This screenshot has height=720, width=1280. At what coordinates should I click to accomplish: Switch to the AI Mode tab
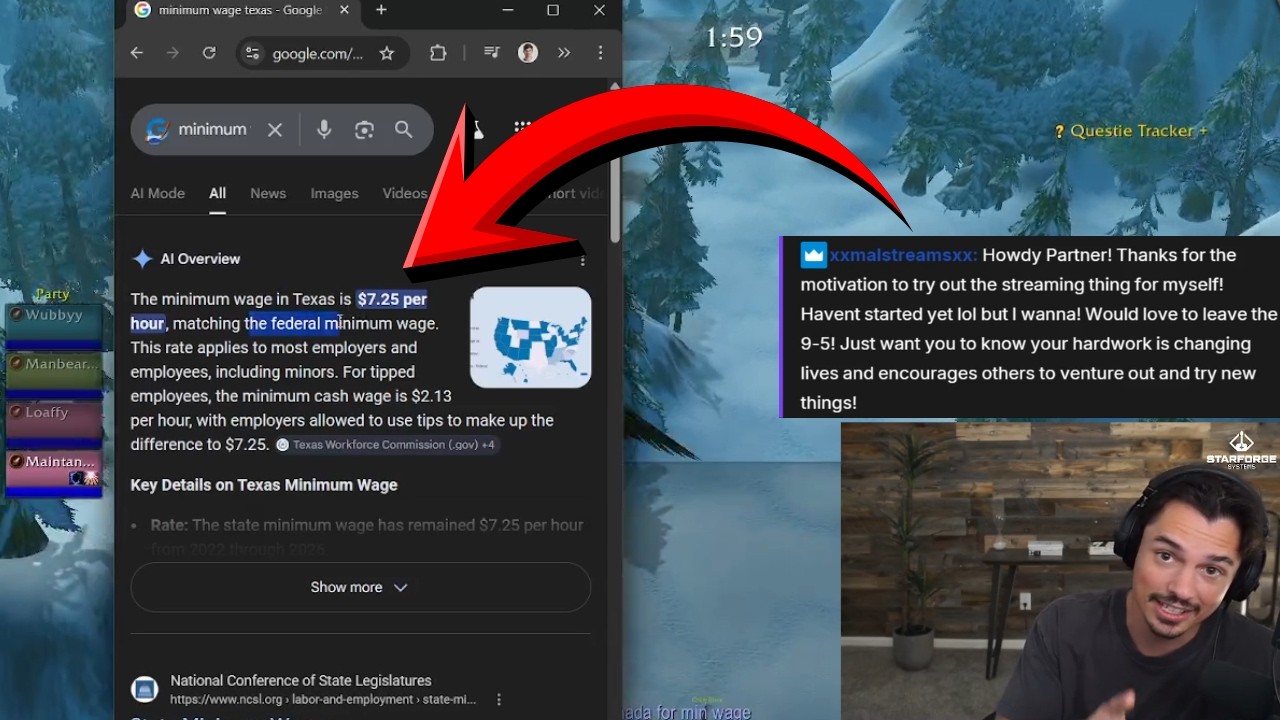(x=158, y=193)
